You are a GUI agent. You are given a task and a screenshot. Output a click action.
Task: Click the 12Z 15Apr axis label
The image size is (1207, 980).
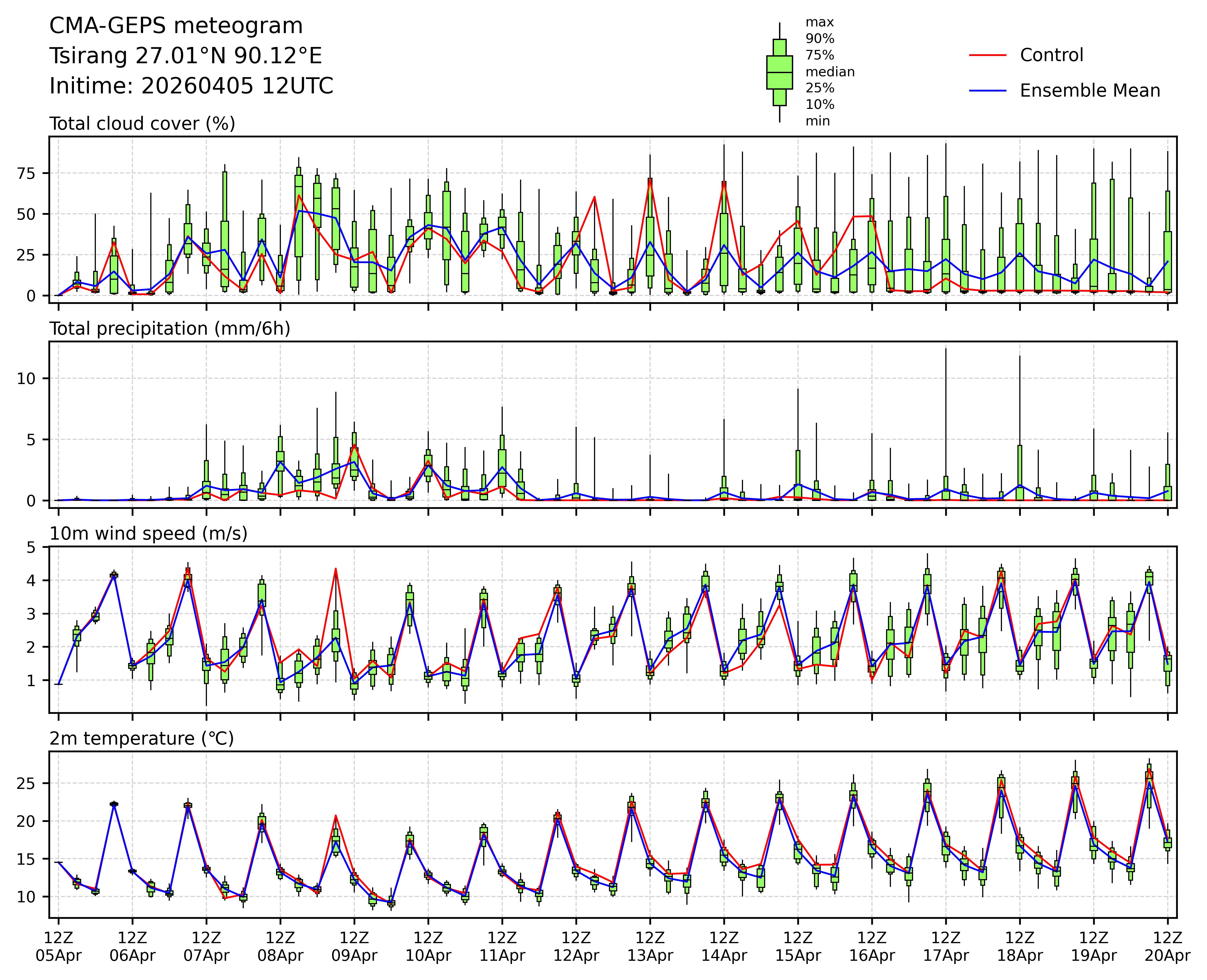[x=797, y=947]
